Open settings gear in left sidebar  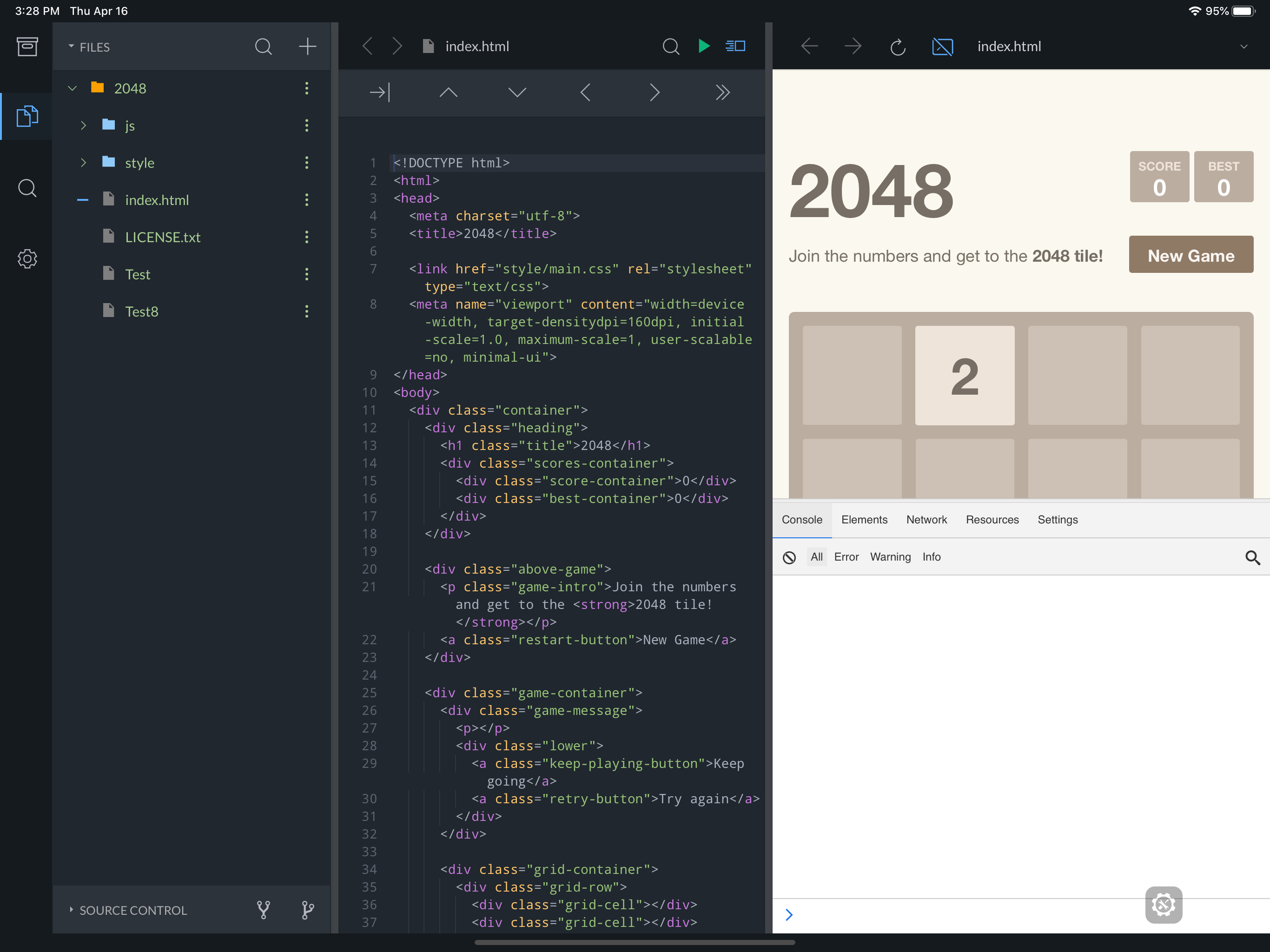coord(27,259)
